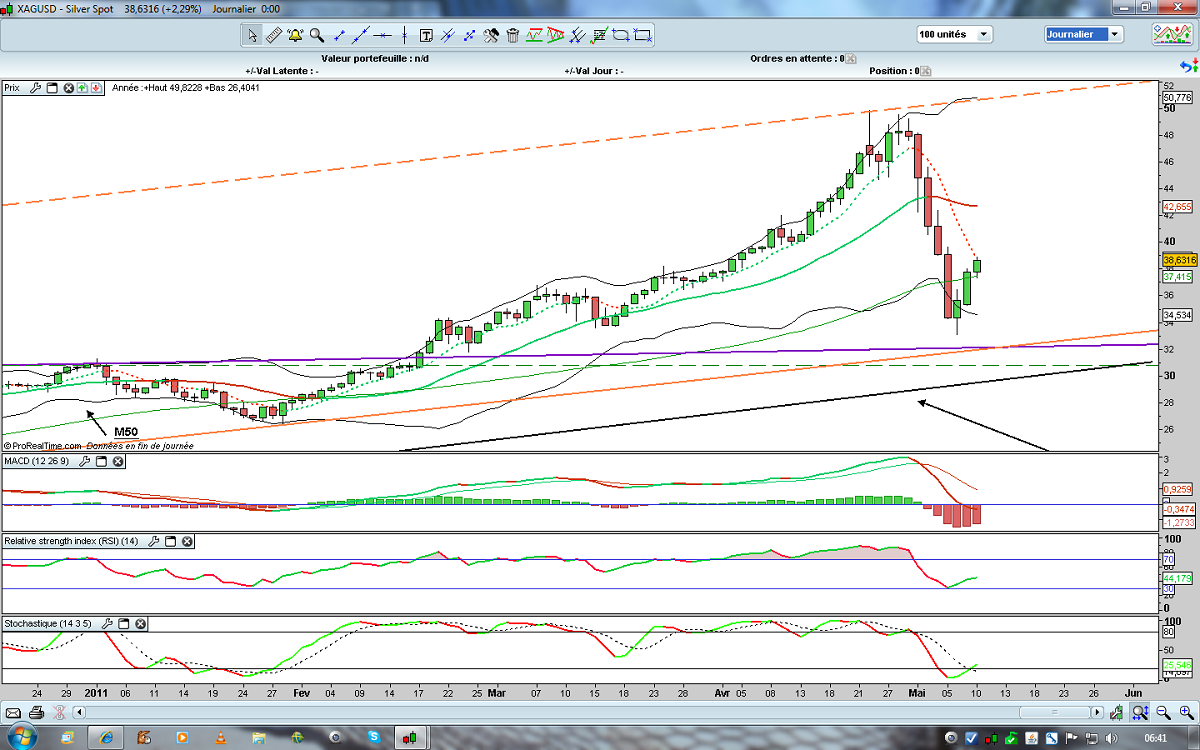Remove the Prix panel with X icon

point(69,88)
